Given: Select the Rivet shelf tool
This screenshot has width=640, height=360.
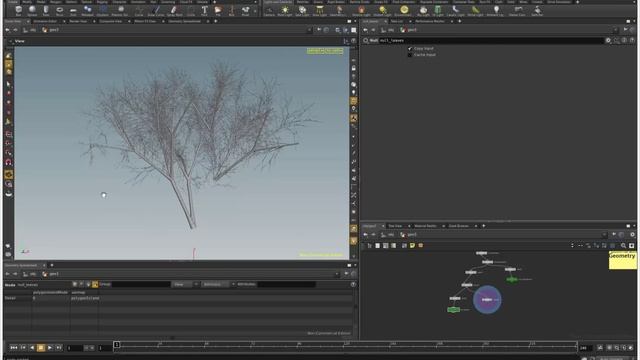Looking at the screenshot, I should (245, 11).
